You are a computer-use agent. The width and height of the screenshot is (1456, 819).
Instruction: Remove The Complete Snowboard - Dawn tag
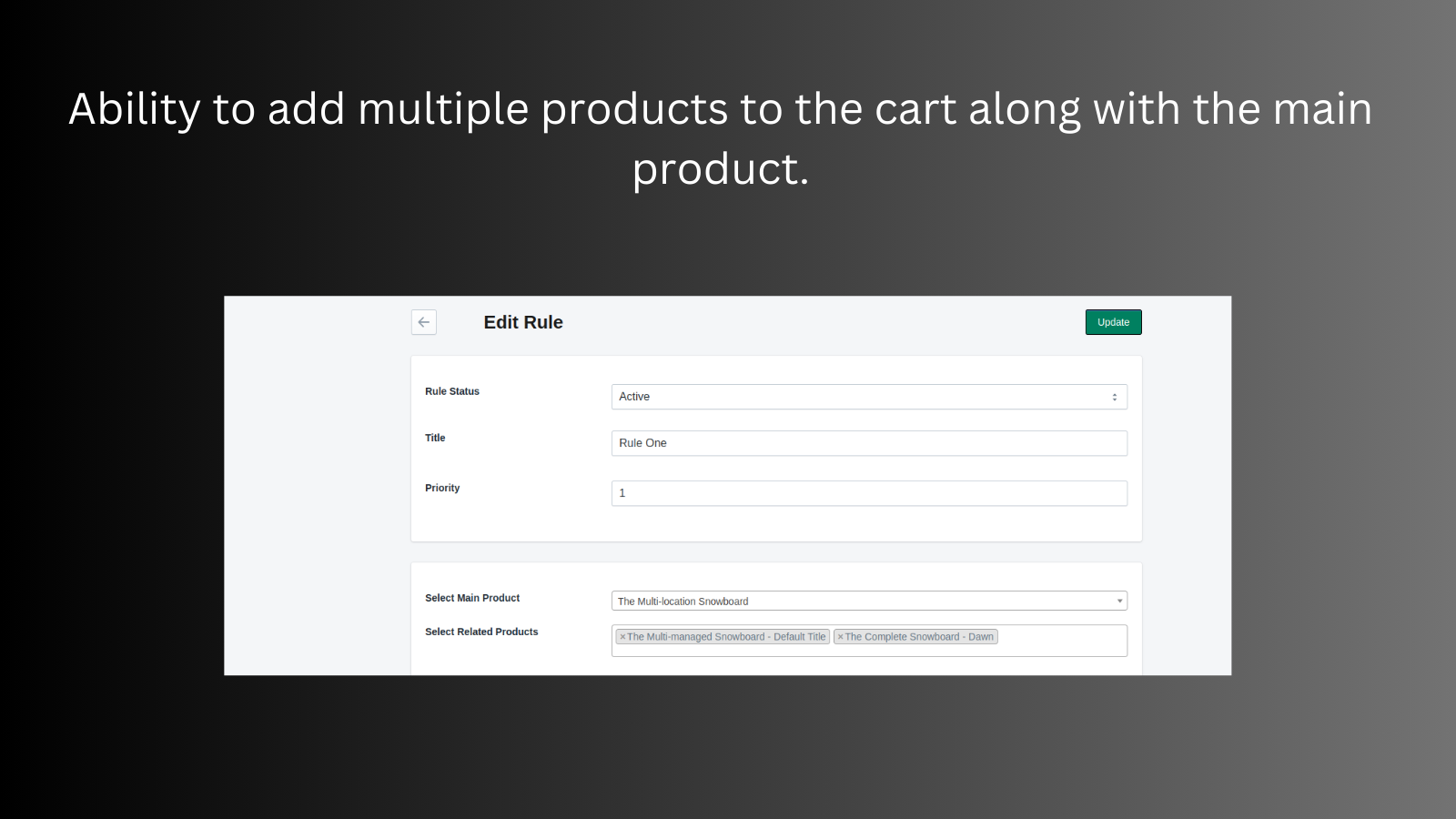[x=841, y=636]
